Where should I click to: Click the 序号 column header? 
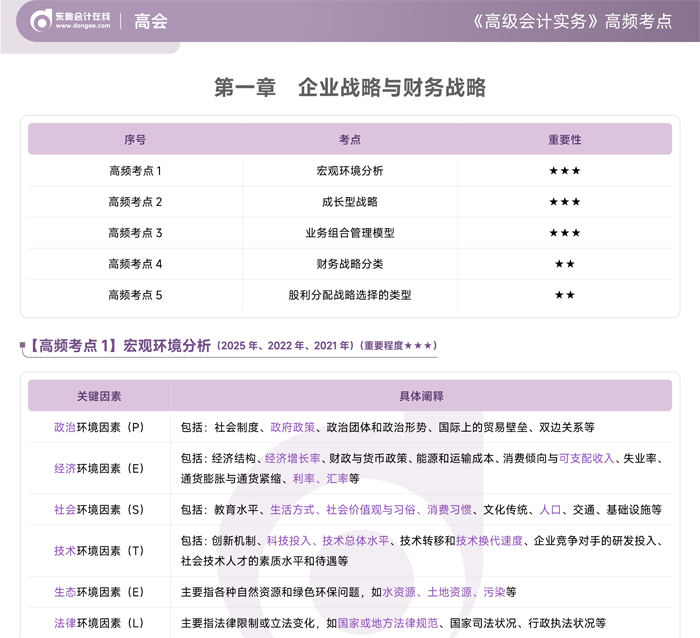coord(135,139)
